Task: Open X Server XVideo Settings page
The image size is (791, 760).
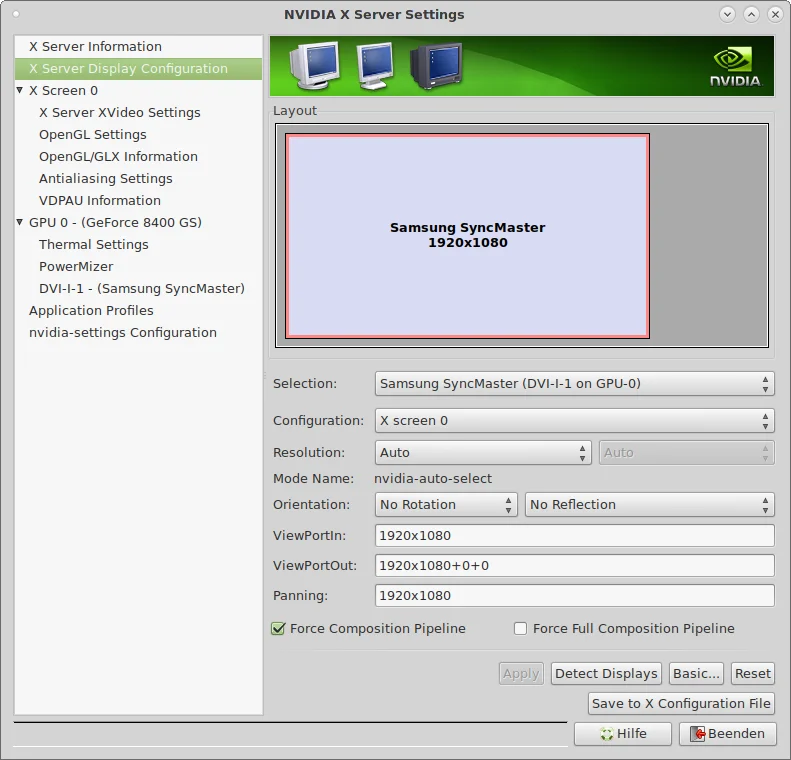Action: (120, 112)
